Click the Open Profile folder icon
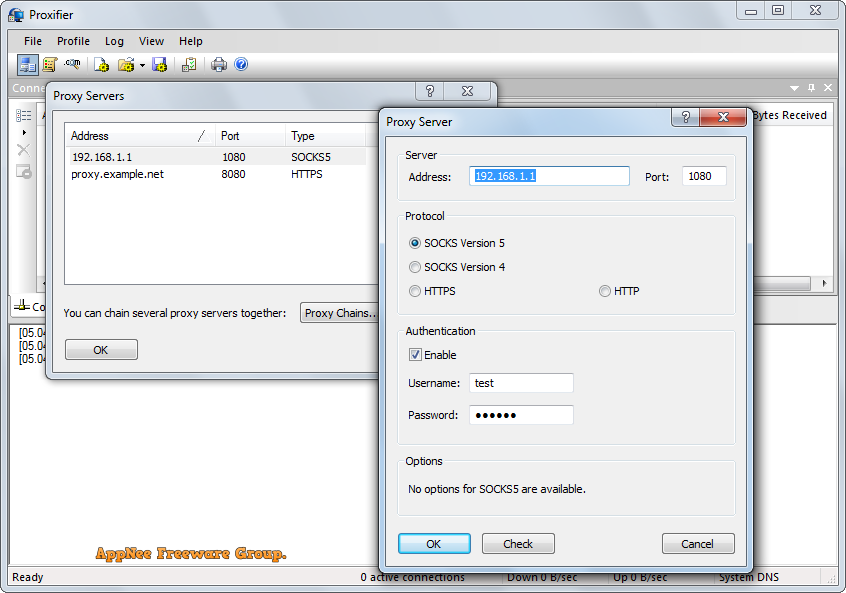The image size is (846, 593). (125, 65)
